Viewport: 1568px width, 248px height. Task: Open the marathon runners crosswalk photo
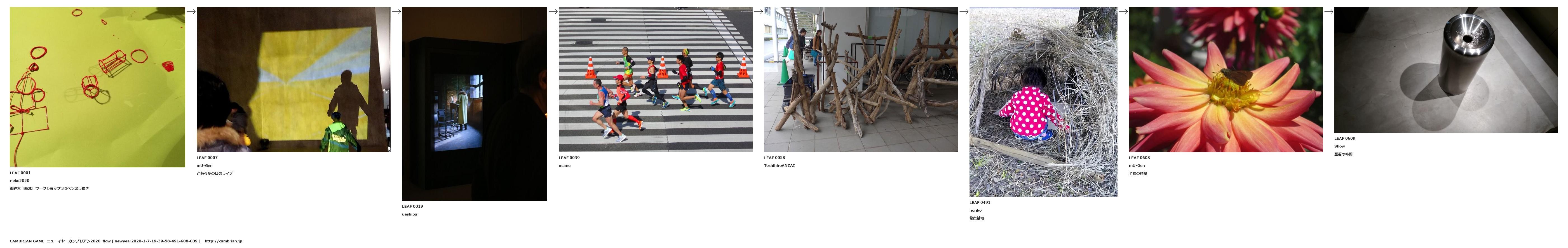[x=656, y=80]
